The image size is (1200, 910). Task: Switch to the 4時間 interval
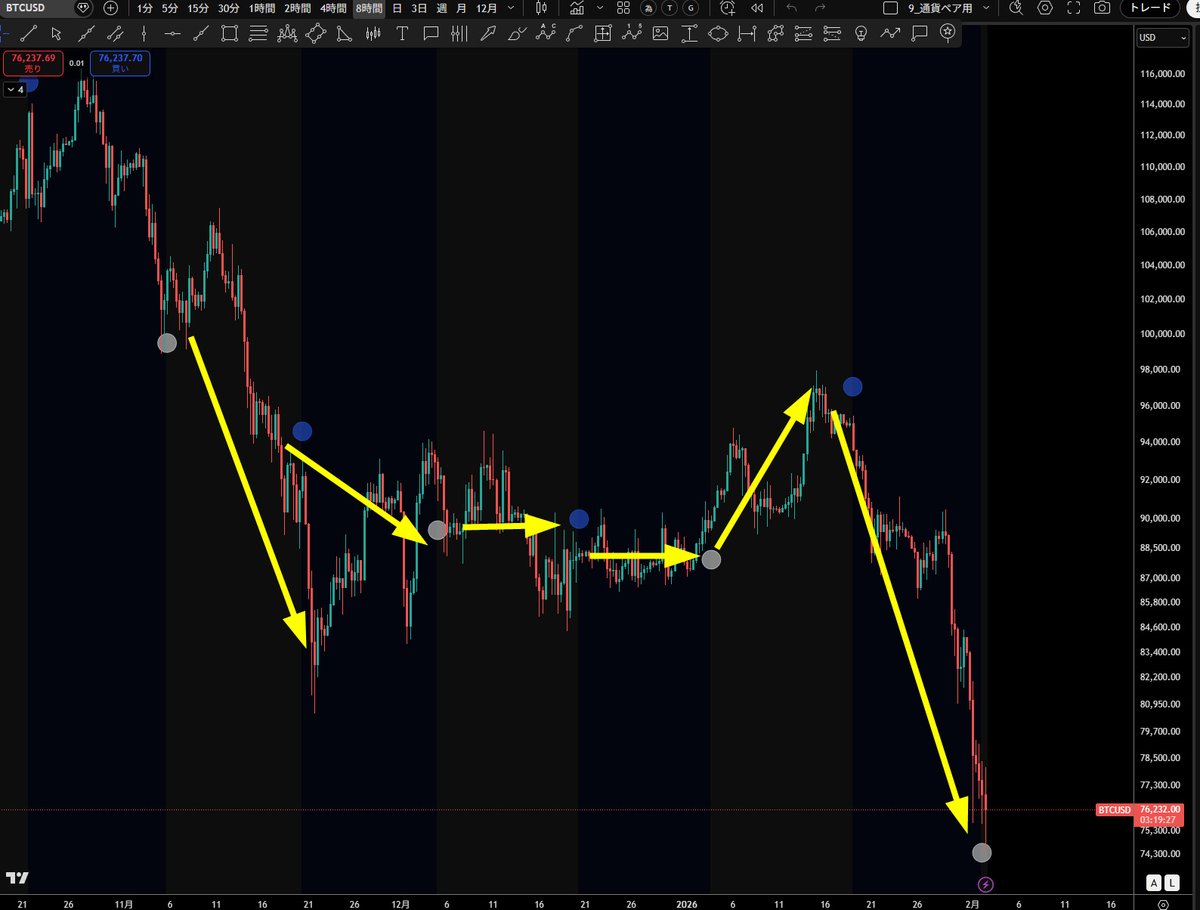point(333,8)
